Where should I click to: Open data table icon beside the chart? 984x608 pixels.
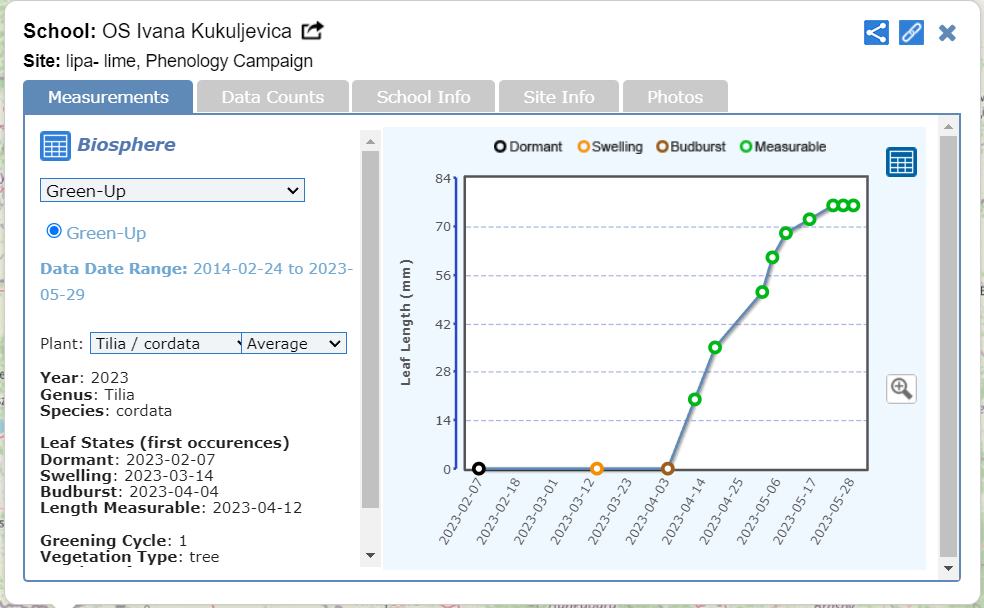[901, 162]
